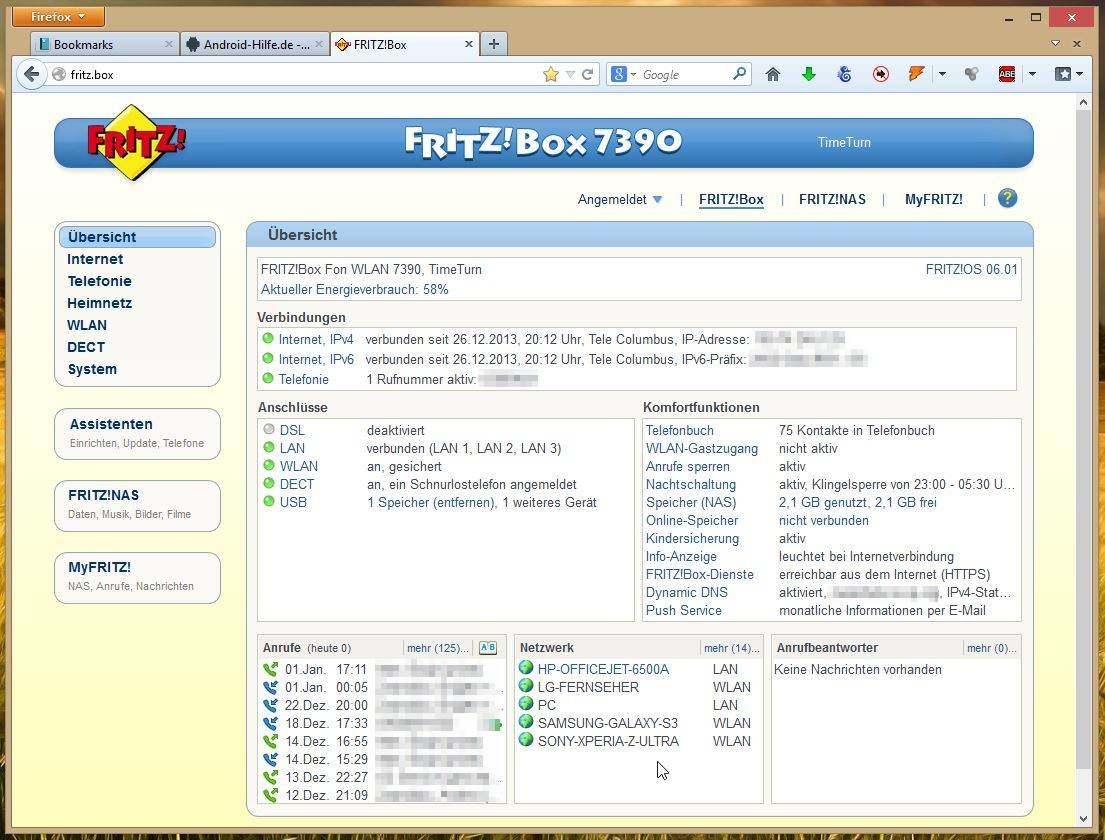Click the grey status dot beside DSL
1105x840 pixels.
pyautogui.click(x=268, y=429)
